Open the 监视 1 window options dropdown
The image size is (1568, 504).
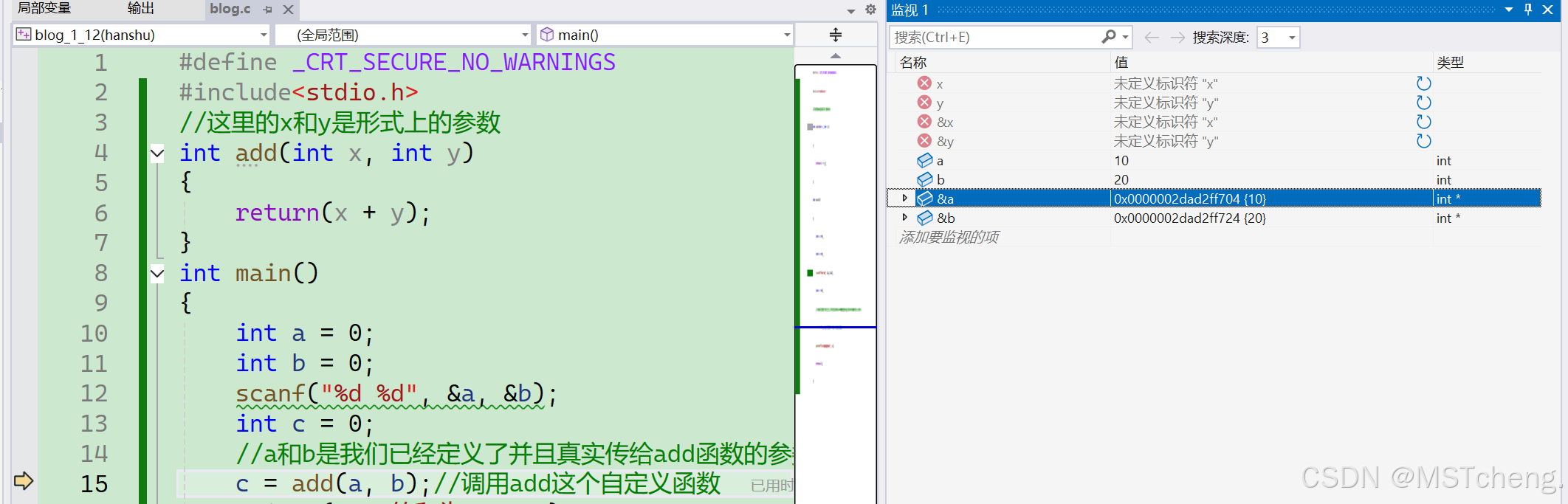pyautogui.click(x=1509, y=10)
